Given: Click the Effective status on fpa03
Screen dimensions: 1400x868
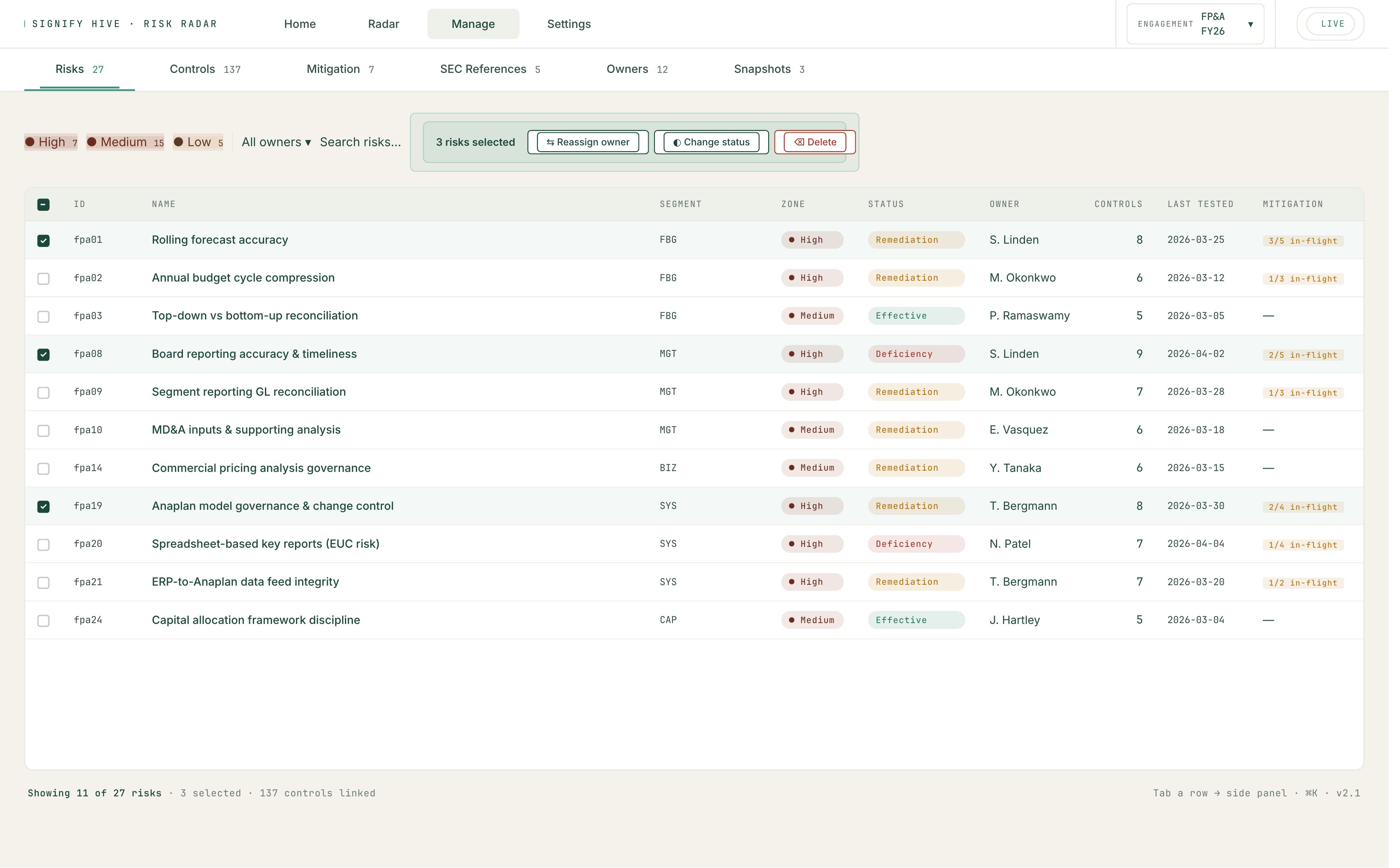Looking at the screenshot, I should click(x=923, y=317).
